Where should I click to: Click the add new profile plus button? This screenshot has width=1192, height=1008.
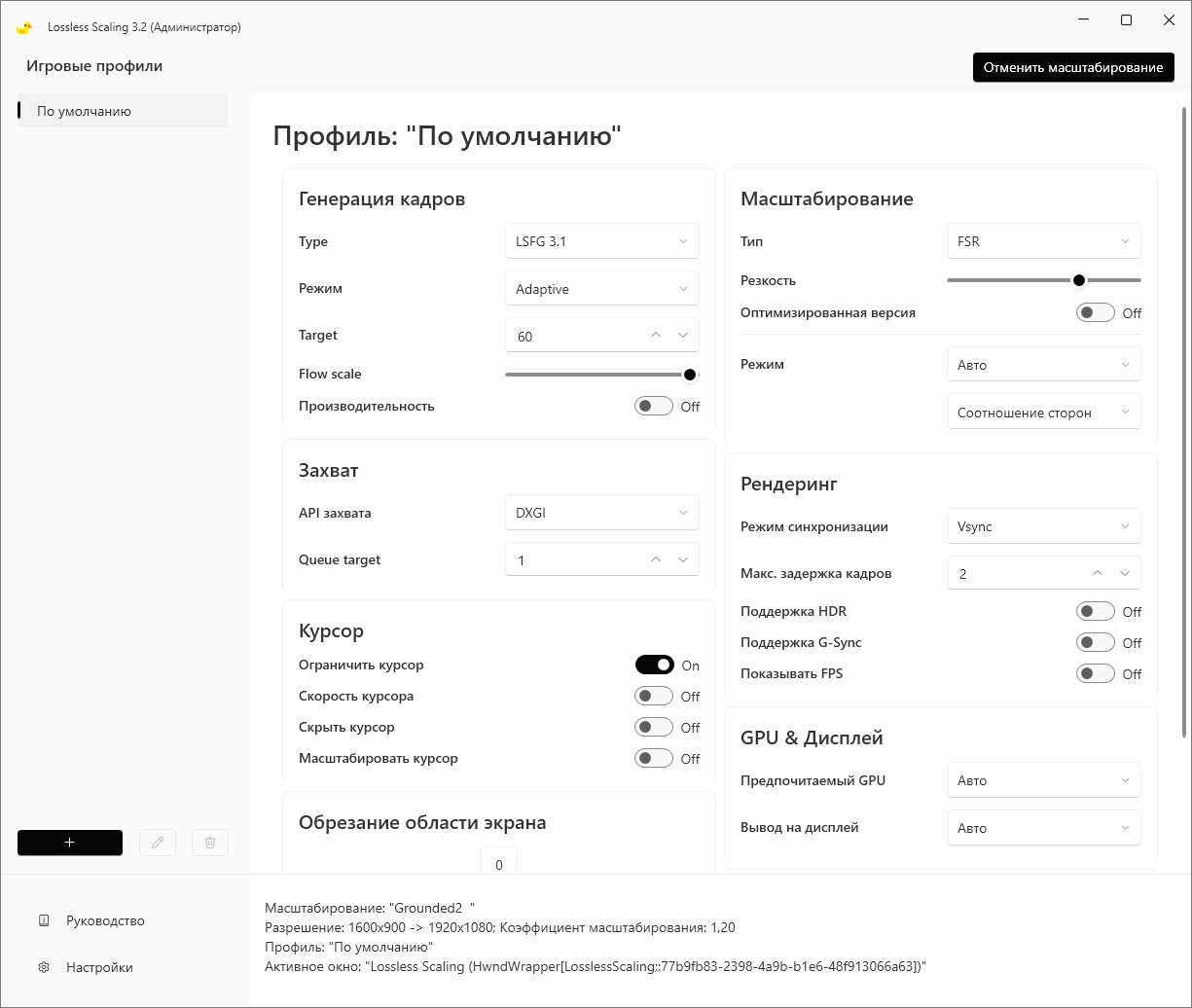[70, 843]
